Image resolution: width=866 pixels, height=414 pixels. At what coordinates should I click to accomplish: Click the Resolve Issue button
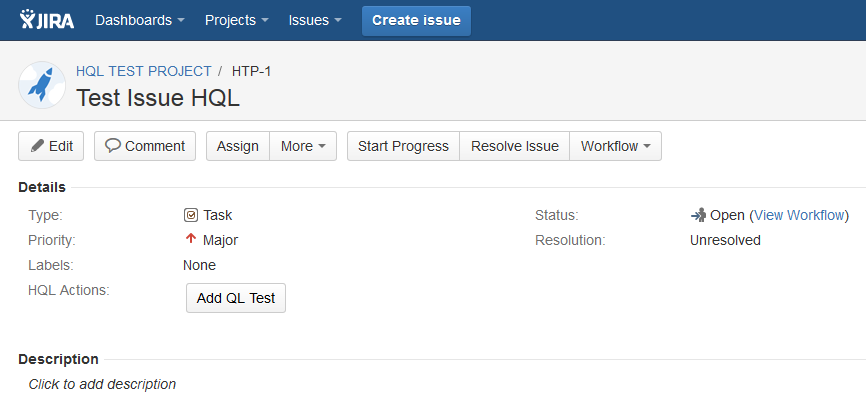515,146
